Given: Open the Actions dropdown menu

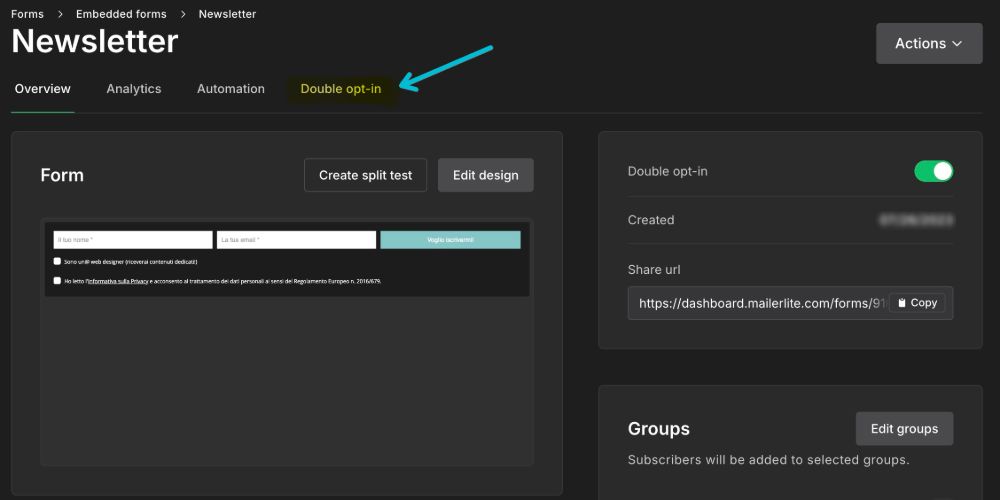Looking at the screenshot, I should pyautogui.click(x=928, y=44).
